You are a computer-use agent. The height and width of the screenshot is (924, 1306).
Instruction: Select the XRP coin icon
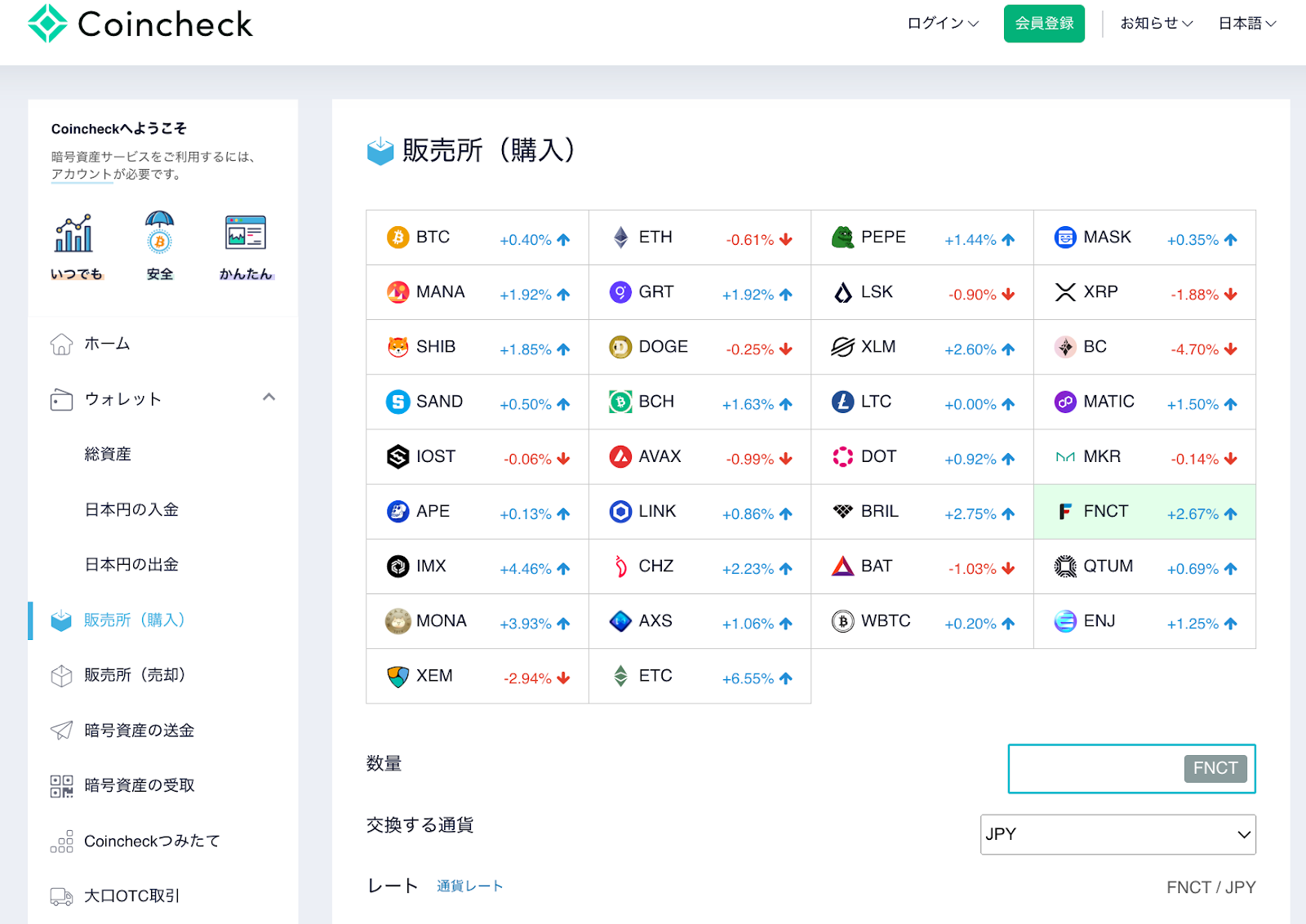[1065, 292]
